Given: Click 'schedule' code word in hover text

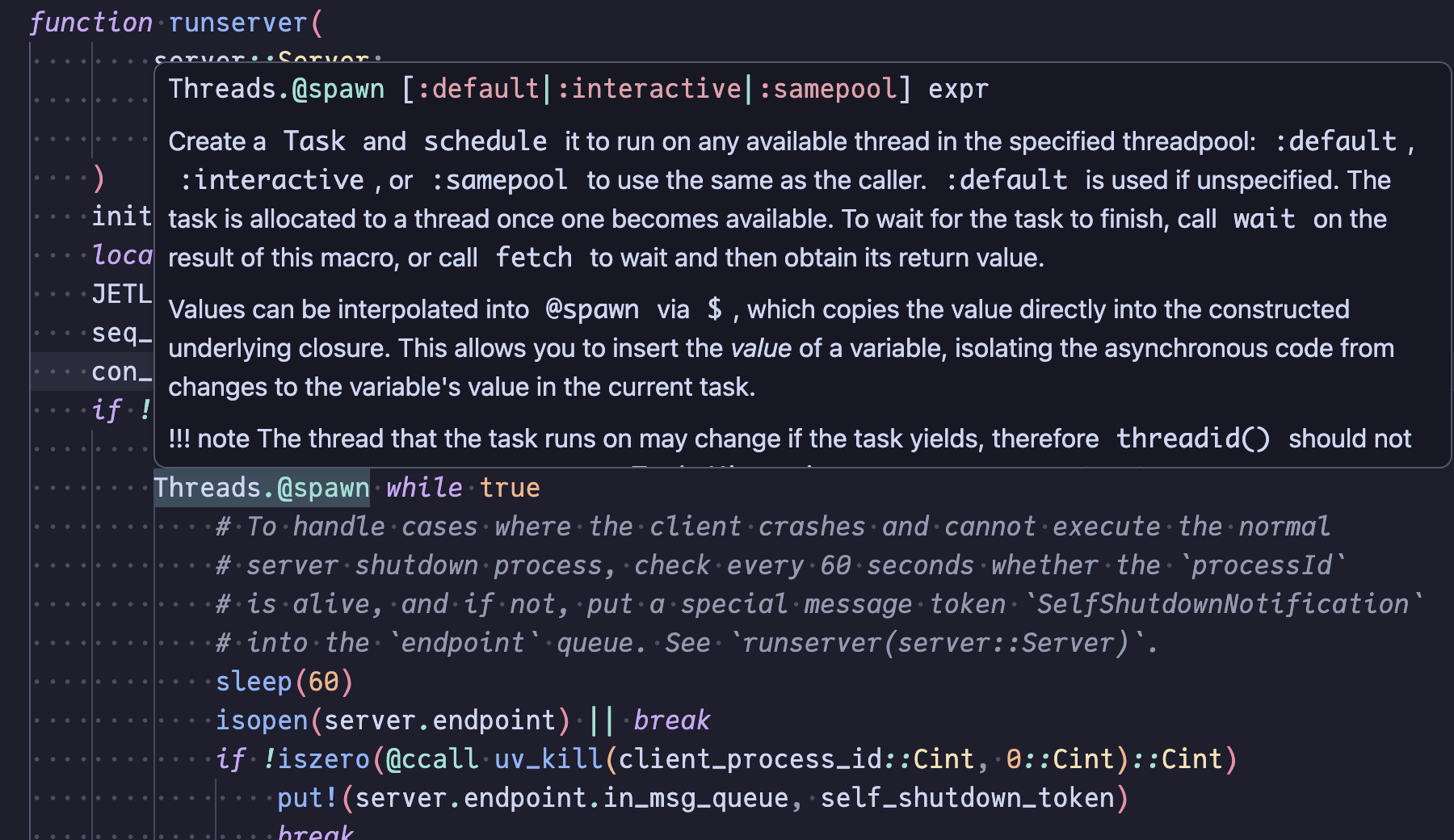Looking at the screenshot, I should coord(485,141).
